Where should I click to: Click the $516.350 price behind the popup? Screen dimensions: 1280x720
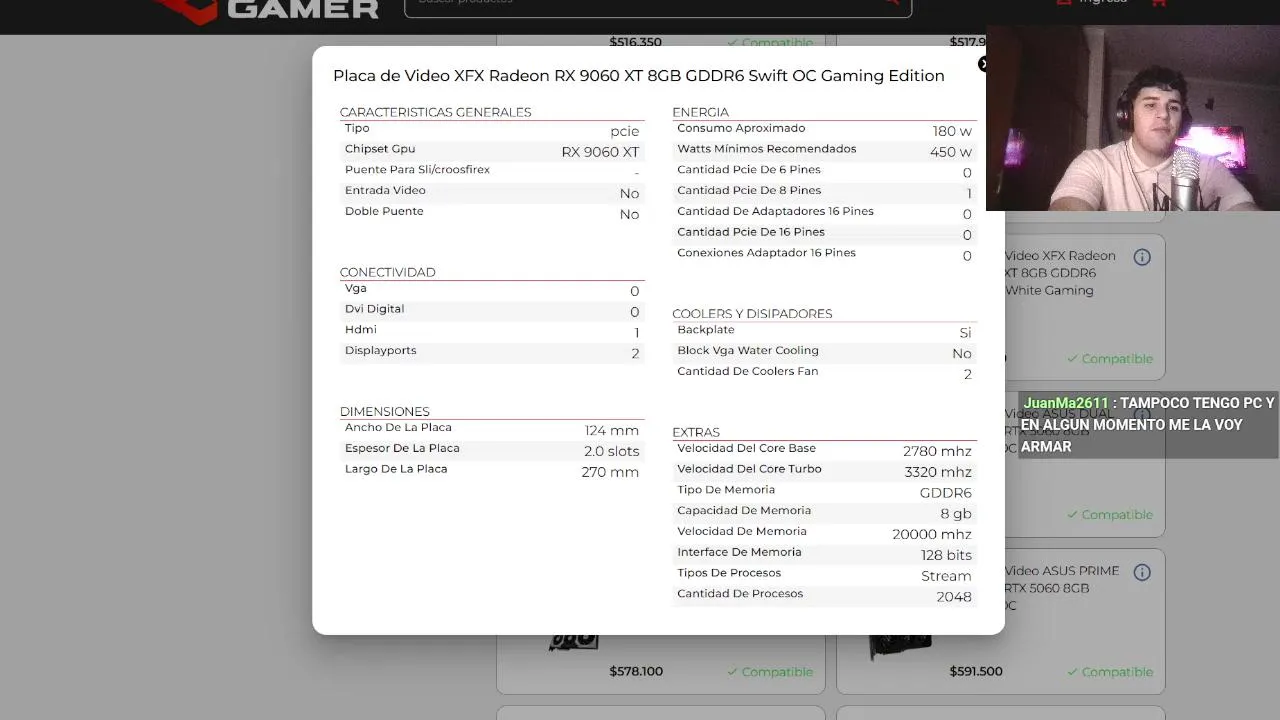pyautogui.click(x=636, y=42)
